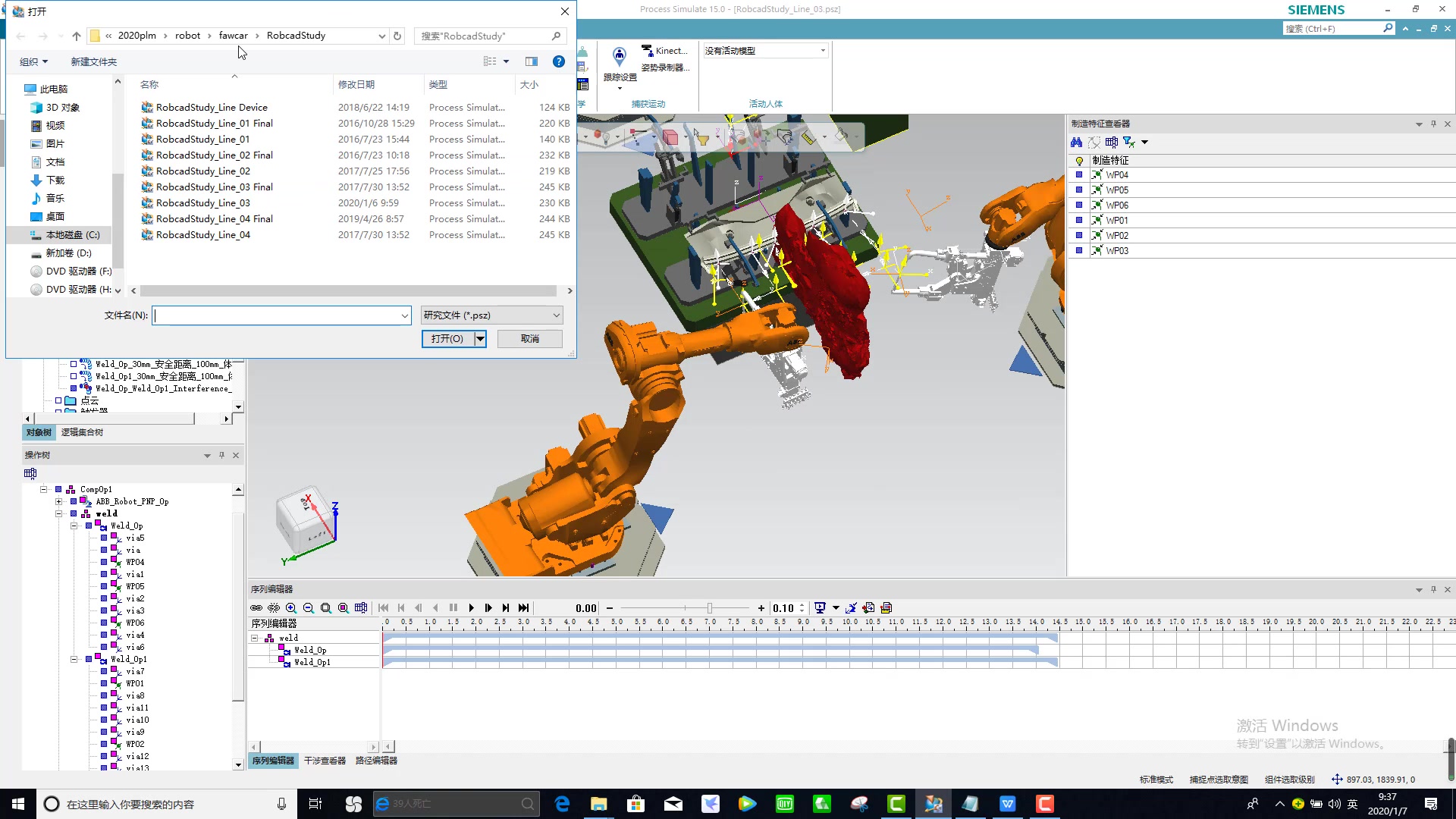Select RobcadStudy_Line_03 Final file
Viewport: 1456px width, 819px height.
(x=214, y=187)
